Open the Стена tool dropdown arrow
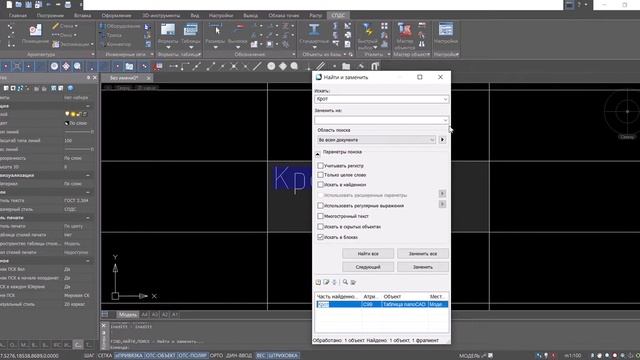Screen dimensions: 640x360 (76, 26)
